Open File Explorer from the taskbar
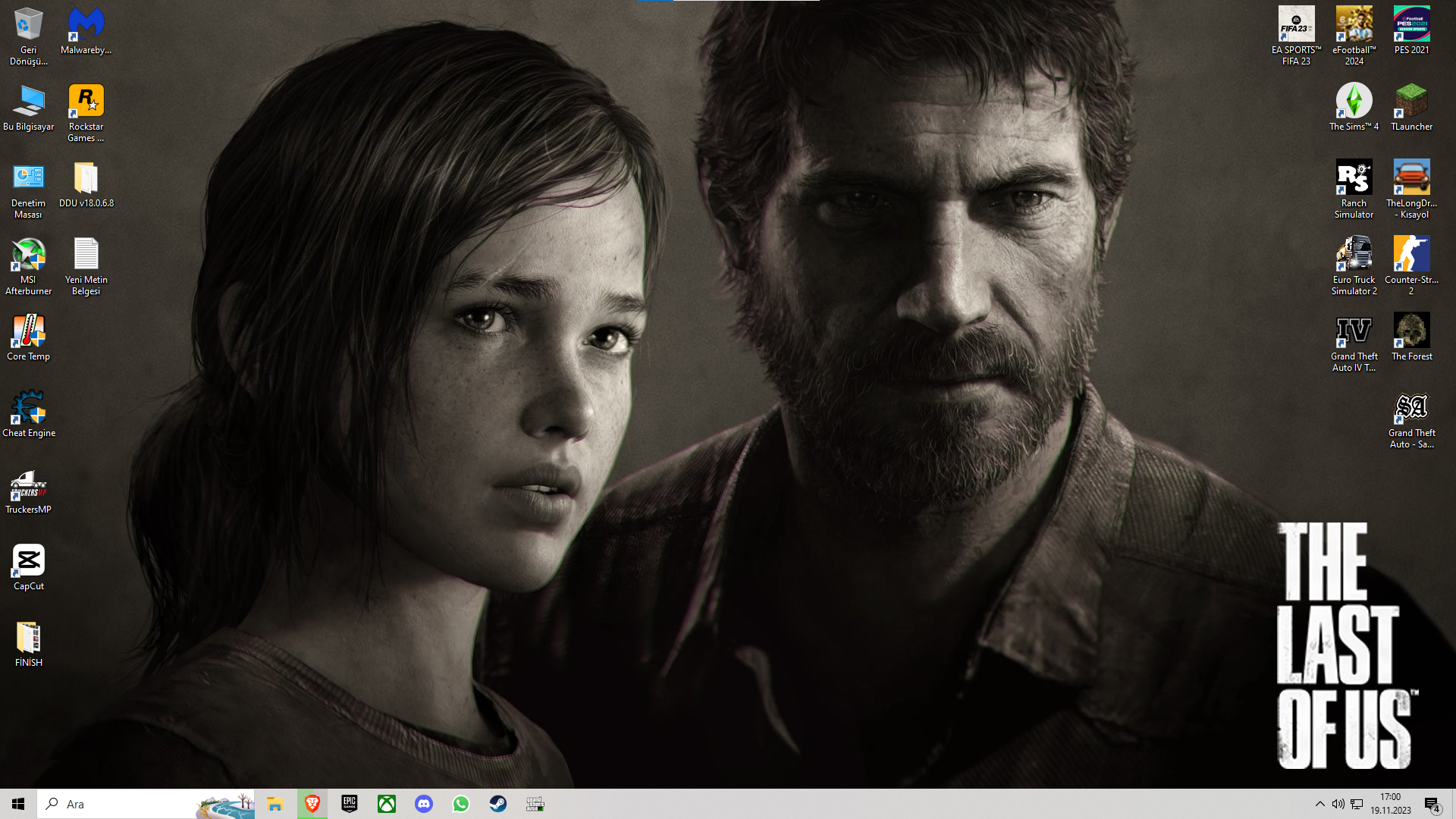This screenshot has height=819, width=1456. click(275, 804)
